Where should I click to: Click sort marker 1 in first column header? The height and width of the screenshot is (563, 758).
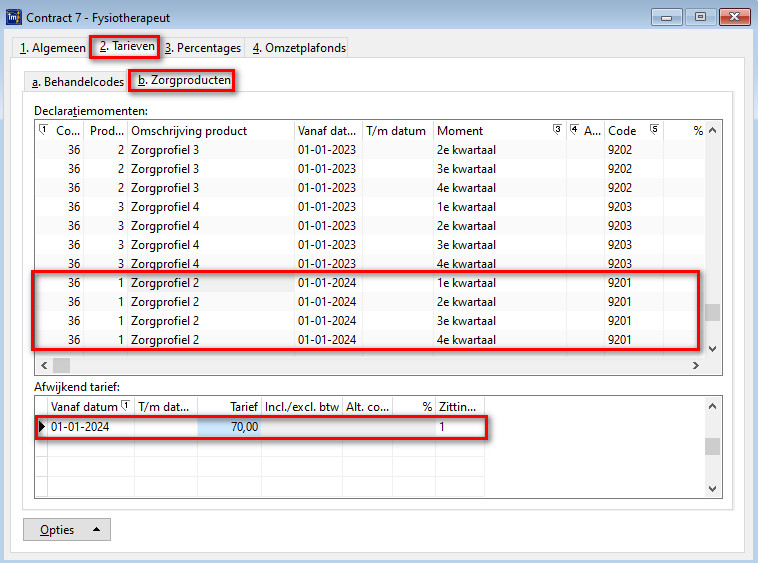point(42,130)
